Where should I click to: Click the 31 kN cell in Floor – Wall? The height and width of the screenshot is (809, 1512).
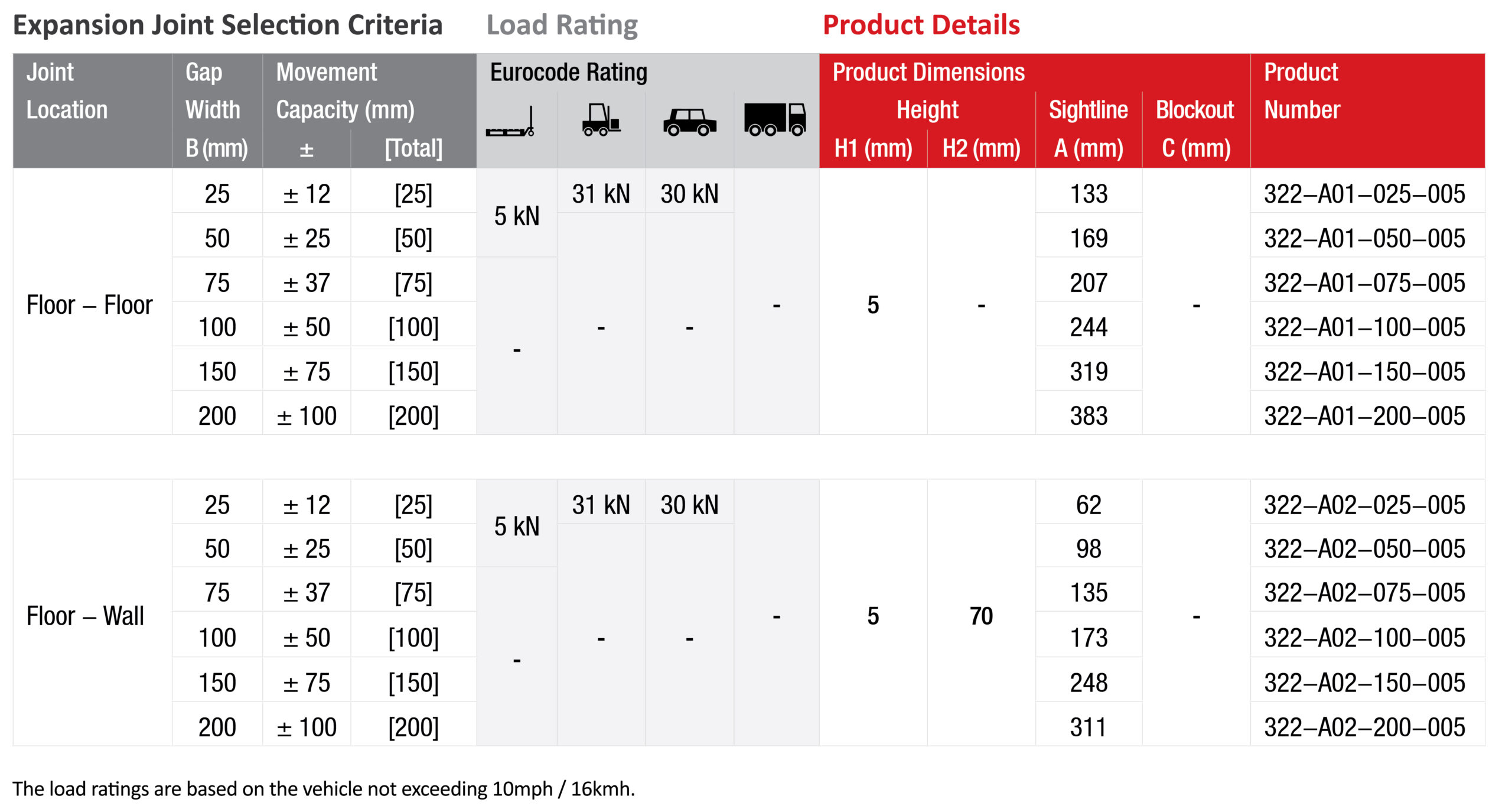601,505
